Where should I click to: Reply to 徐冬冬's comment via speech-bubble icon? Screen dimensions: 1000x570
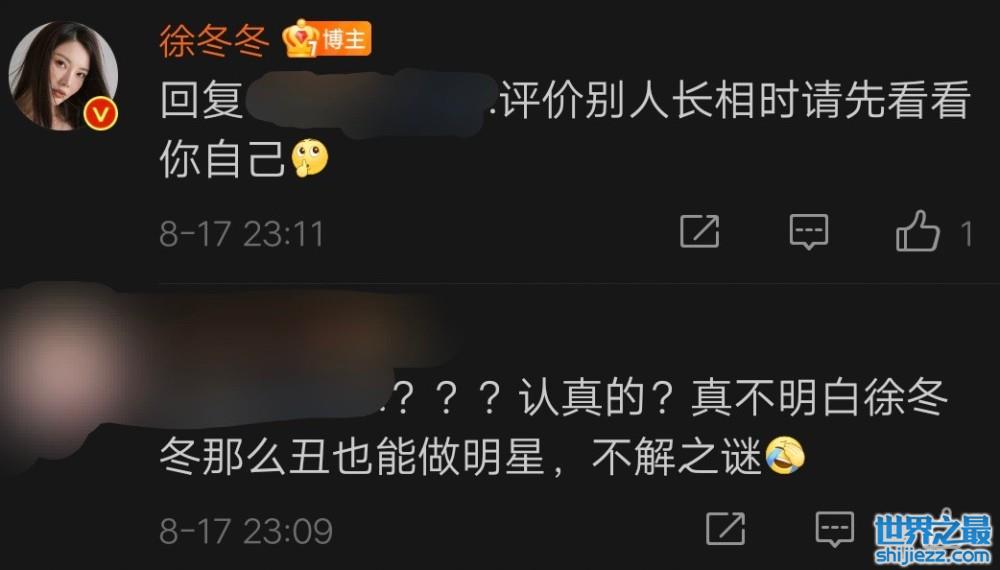[x=809, y=231]
